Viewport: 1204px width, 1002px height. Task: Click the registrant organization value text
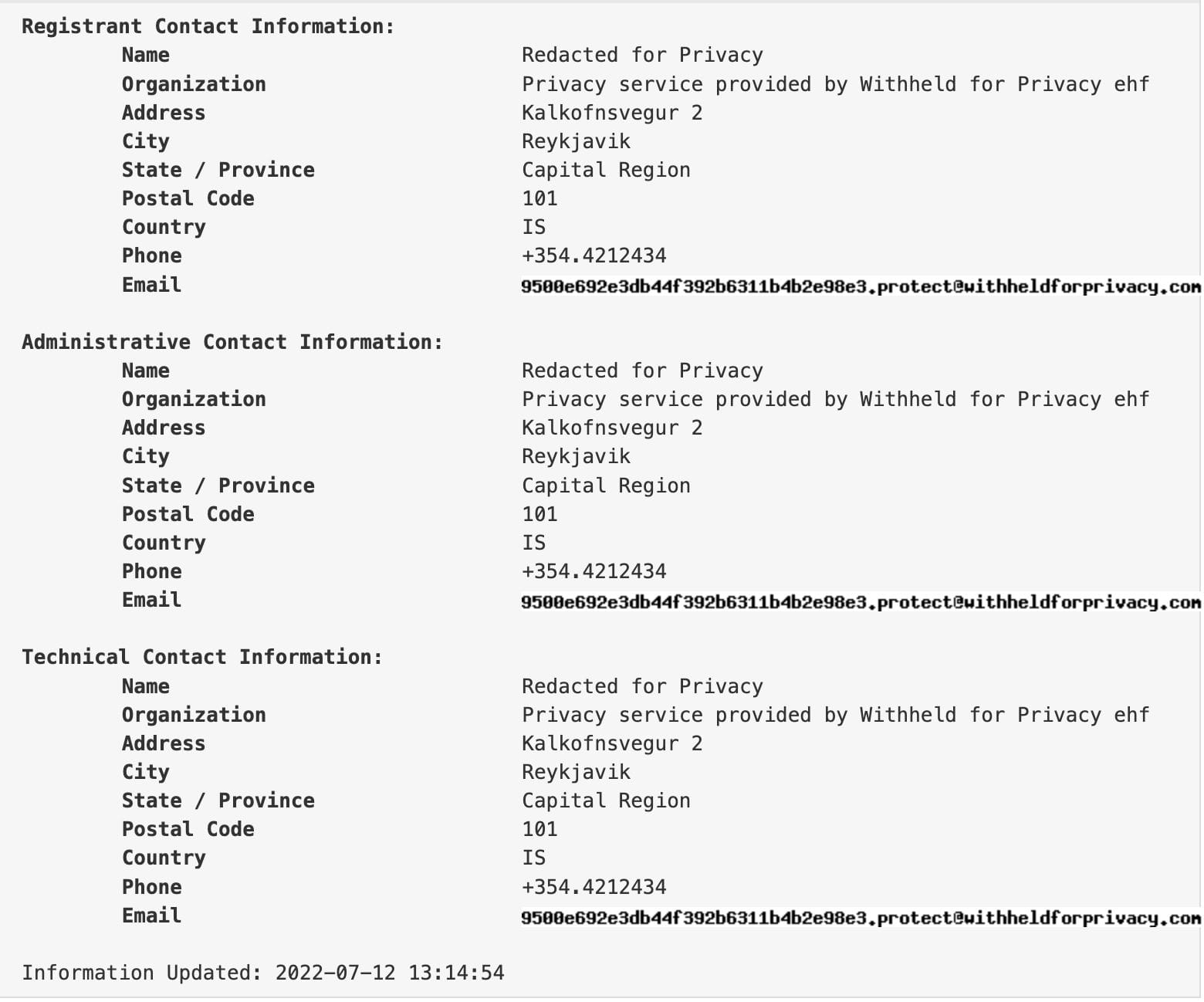[x=835, y=84]
